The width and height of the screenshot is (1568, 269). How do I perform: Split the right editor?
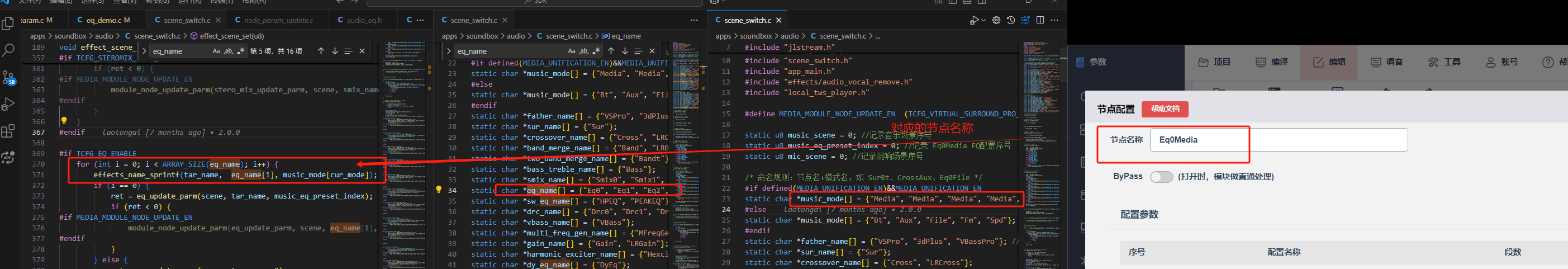1040,20
